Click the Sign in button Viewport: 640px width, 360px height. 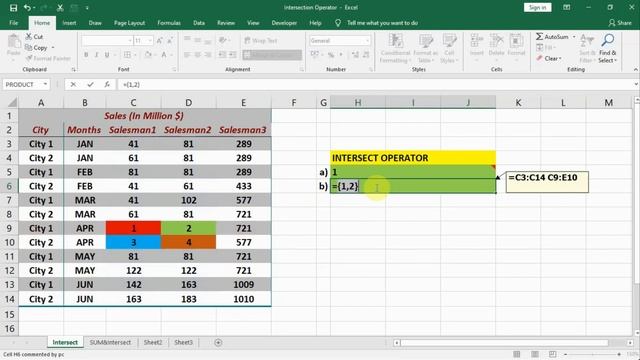tap(538, 8)
